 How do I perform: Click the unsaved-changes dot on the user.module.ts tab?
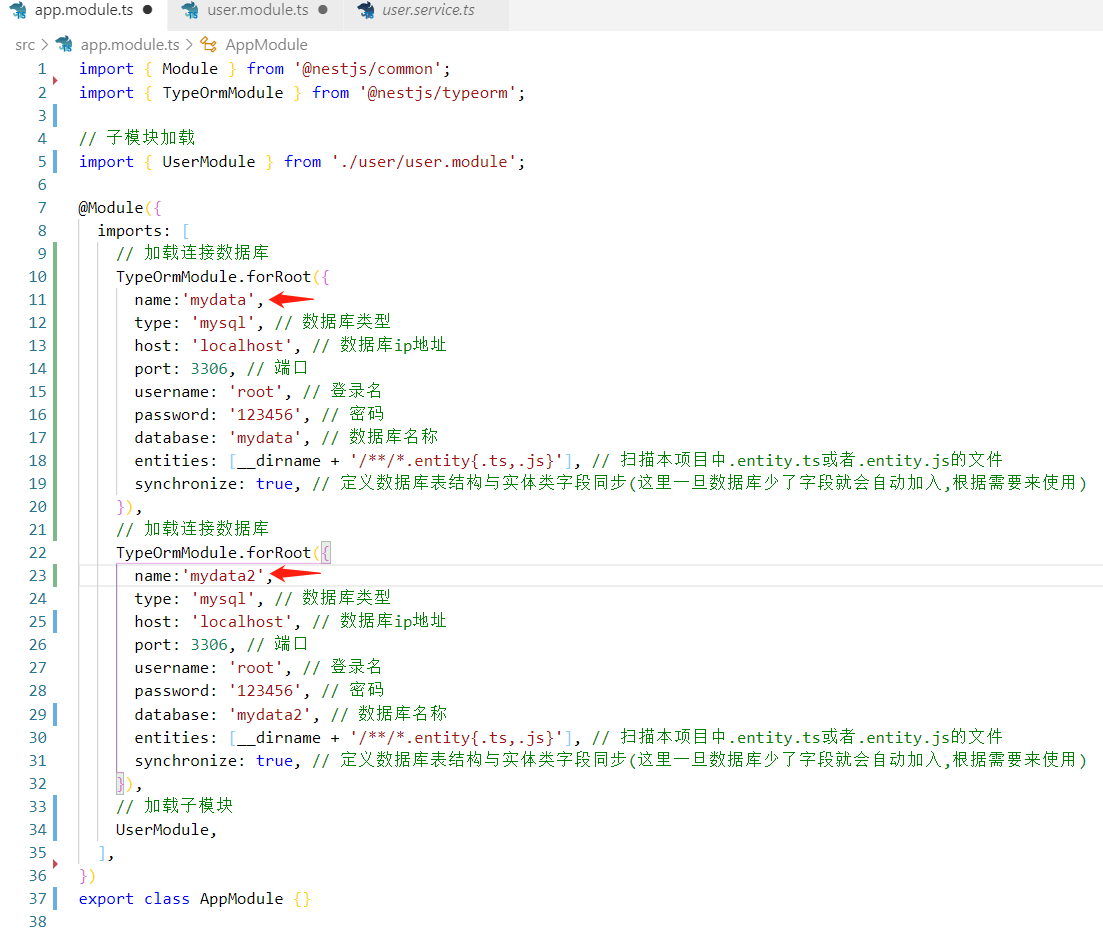click(x=322, y=12)
